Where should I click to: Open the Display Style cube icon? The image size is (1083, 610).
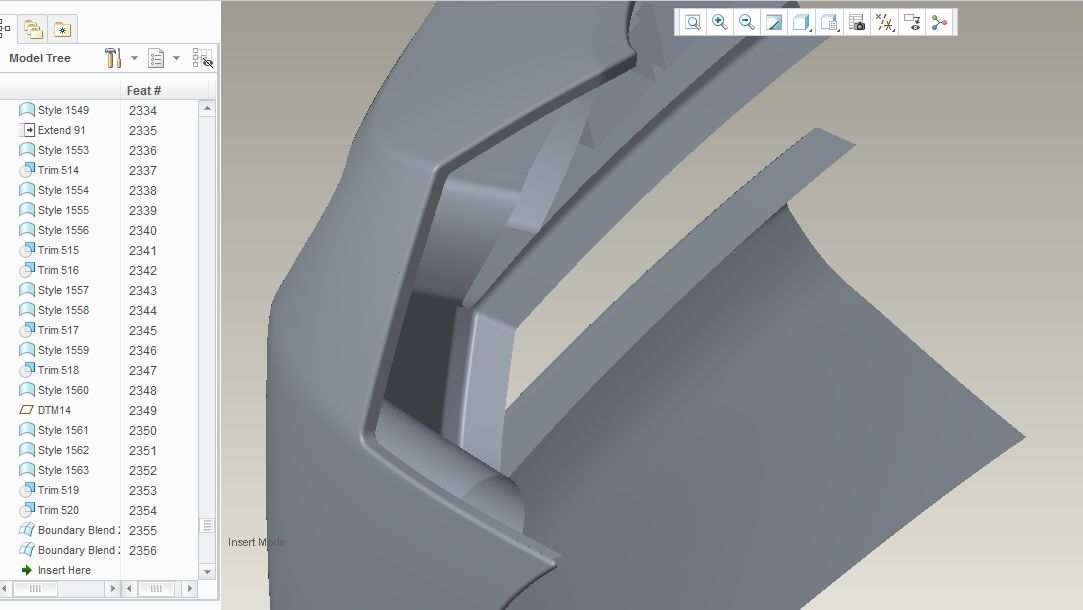pos(801,22)
